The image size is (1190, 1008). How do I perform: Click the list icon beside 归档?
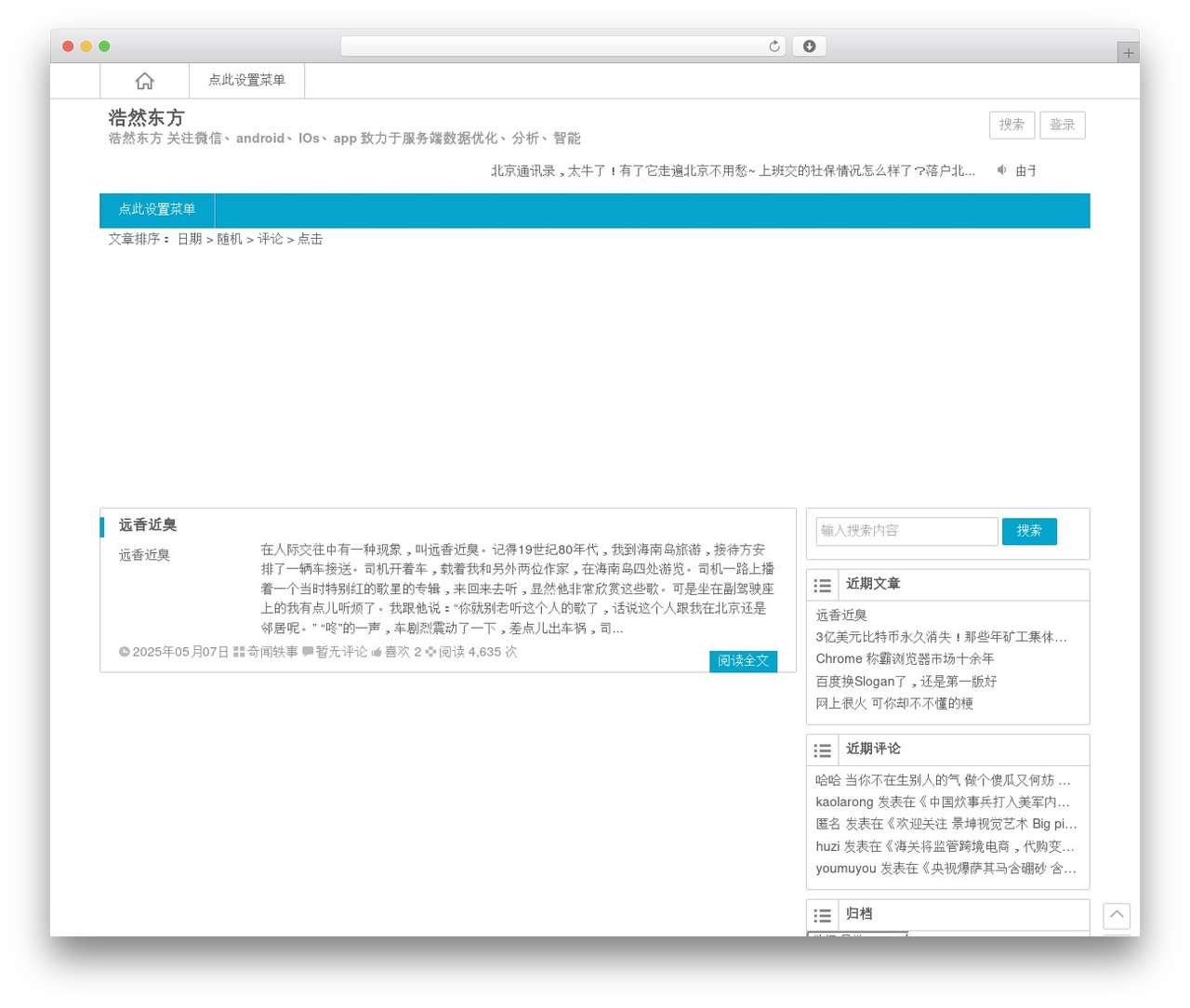[823, 916]
